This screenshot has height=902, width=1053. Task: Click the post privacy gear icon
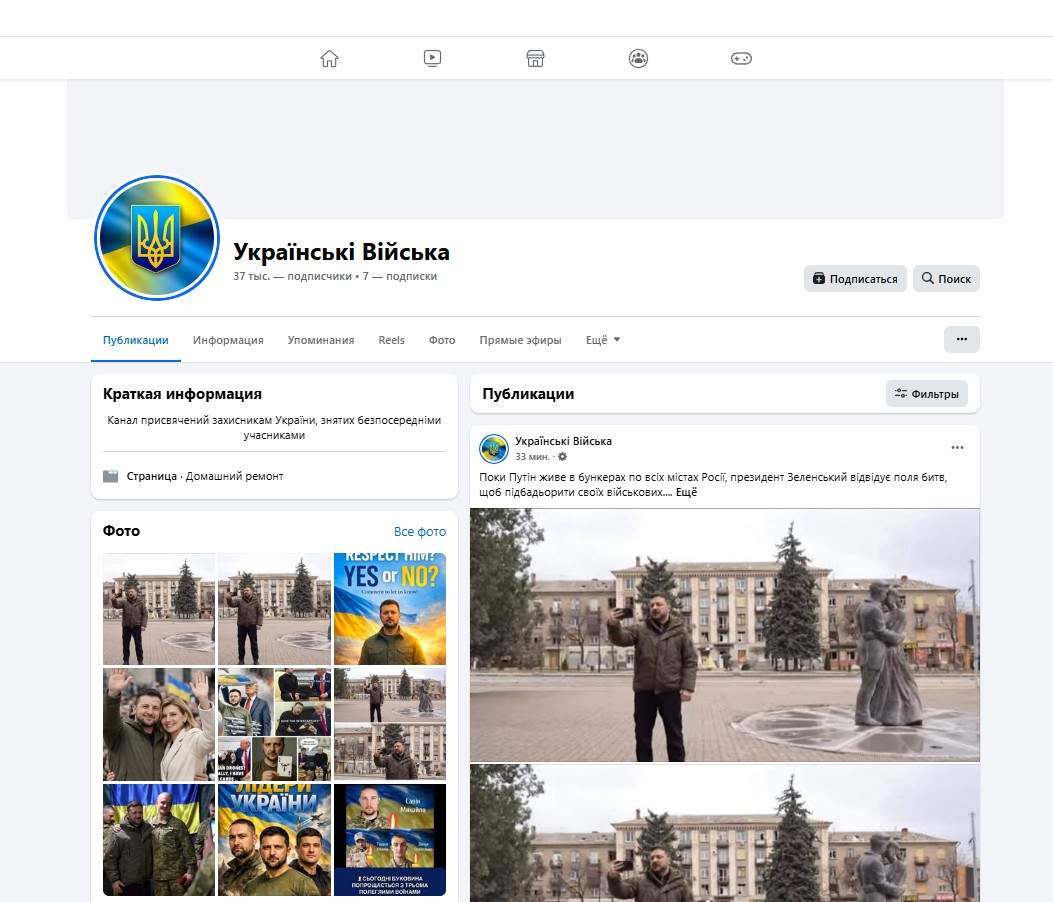562,457
